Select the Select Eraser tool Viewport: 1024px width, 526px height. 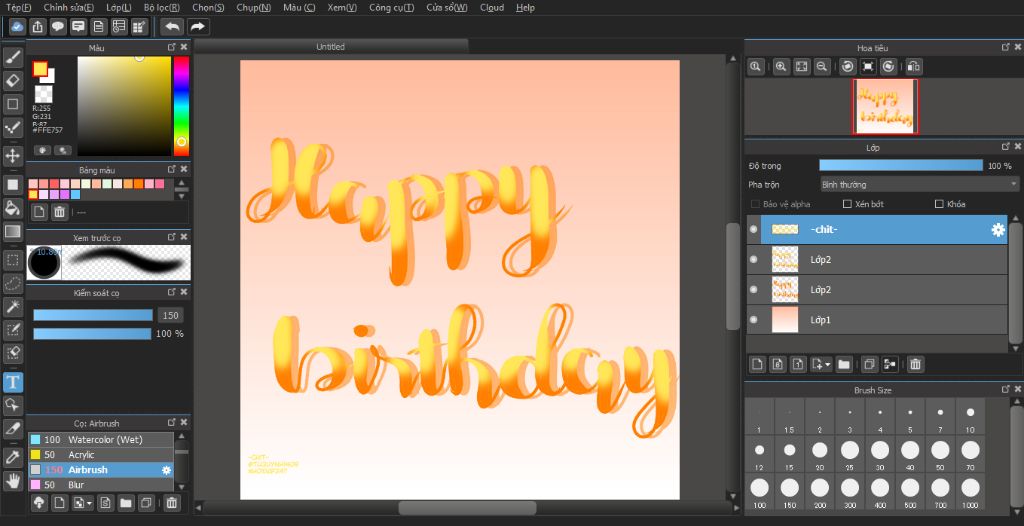click(x=13, y=353)
